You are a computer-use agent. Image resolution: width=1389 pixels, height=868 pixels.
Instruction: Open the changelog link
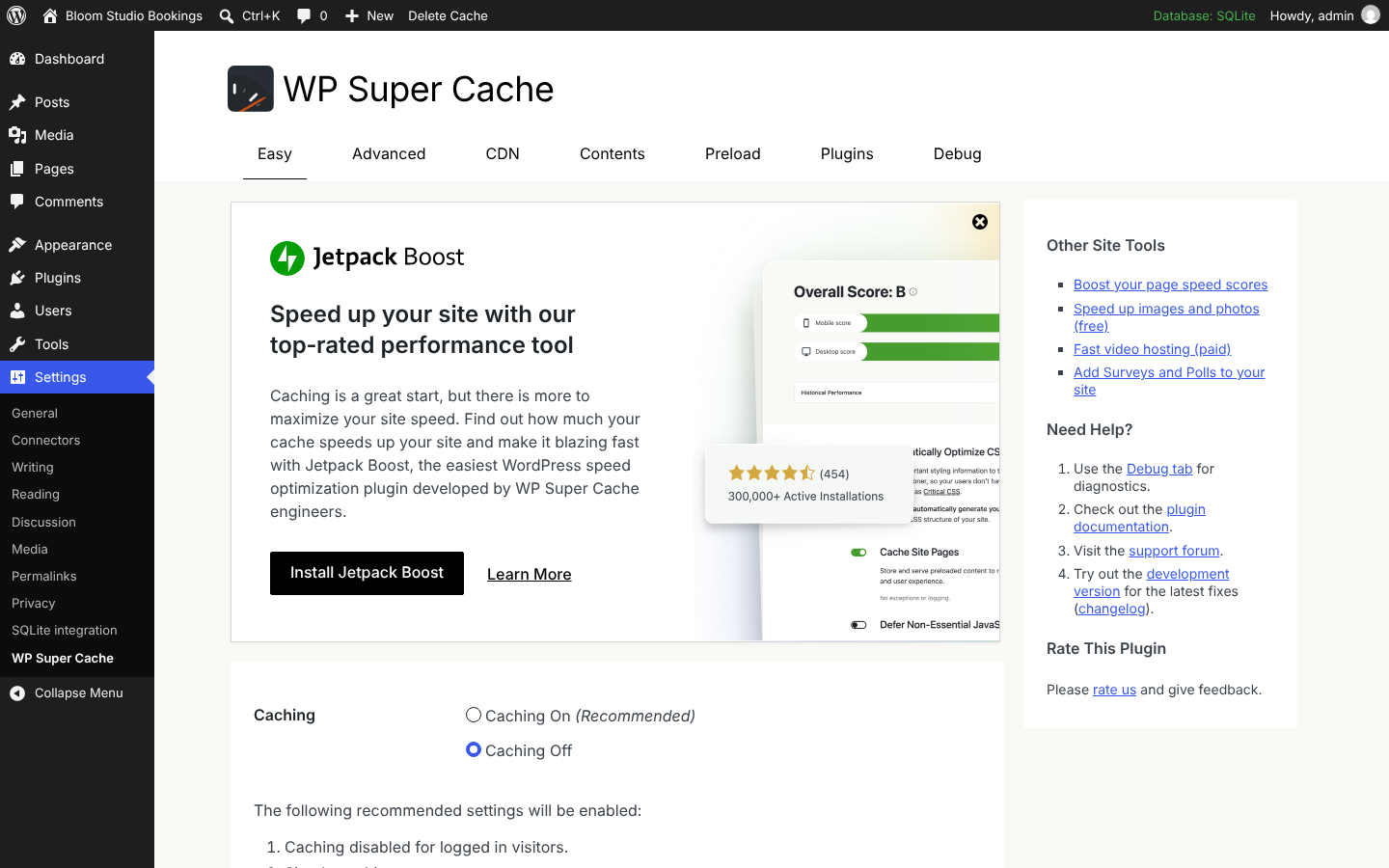pyautogui.click(x=1111, y=609)
